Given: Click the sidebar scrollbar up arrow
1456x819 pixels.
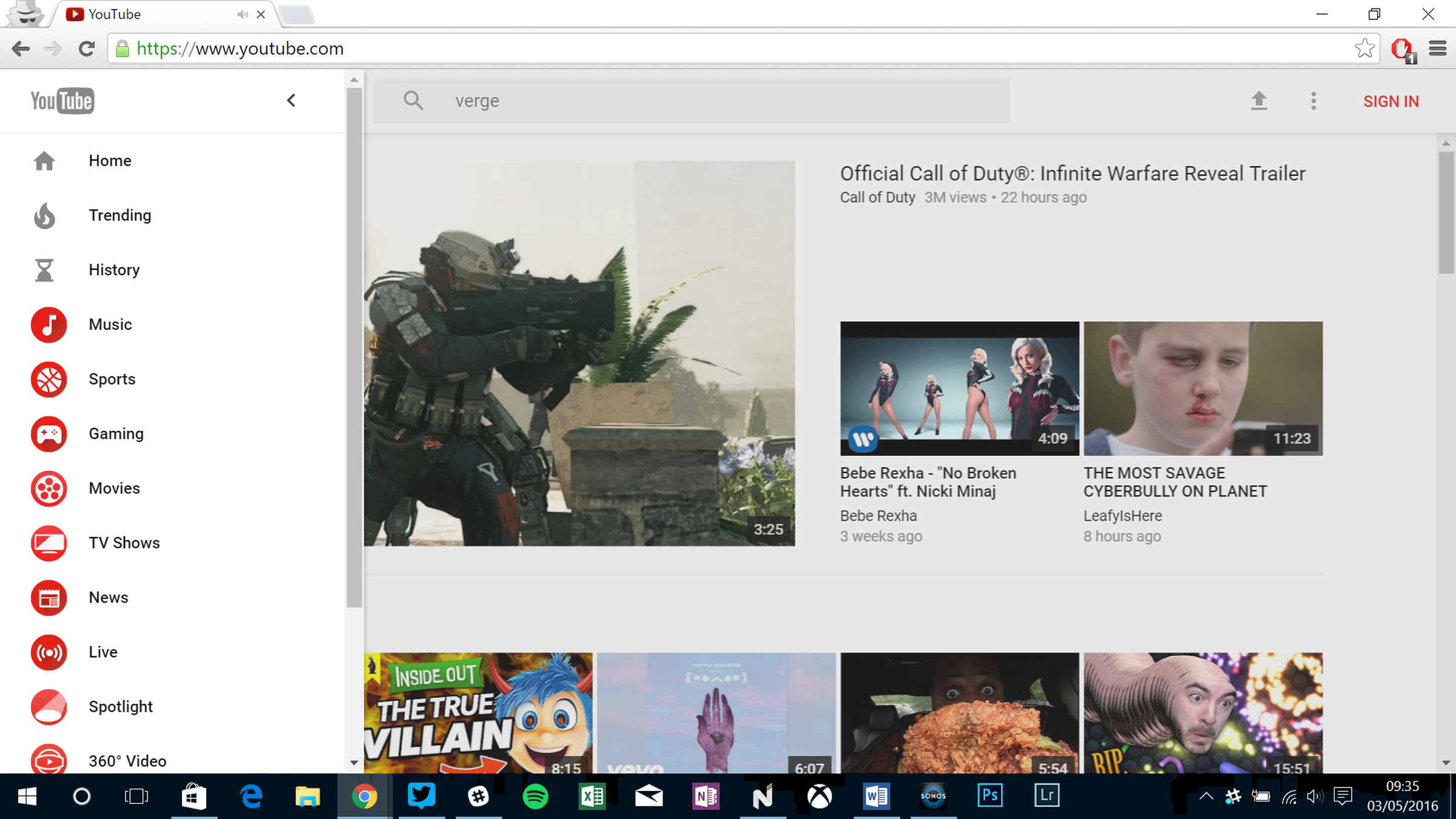Looking at the screenshot, I should [x=354, y=79].
